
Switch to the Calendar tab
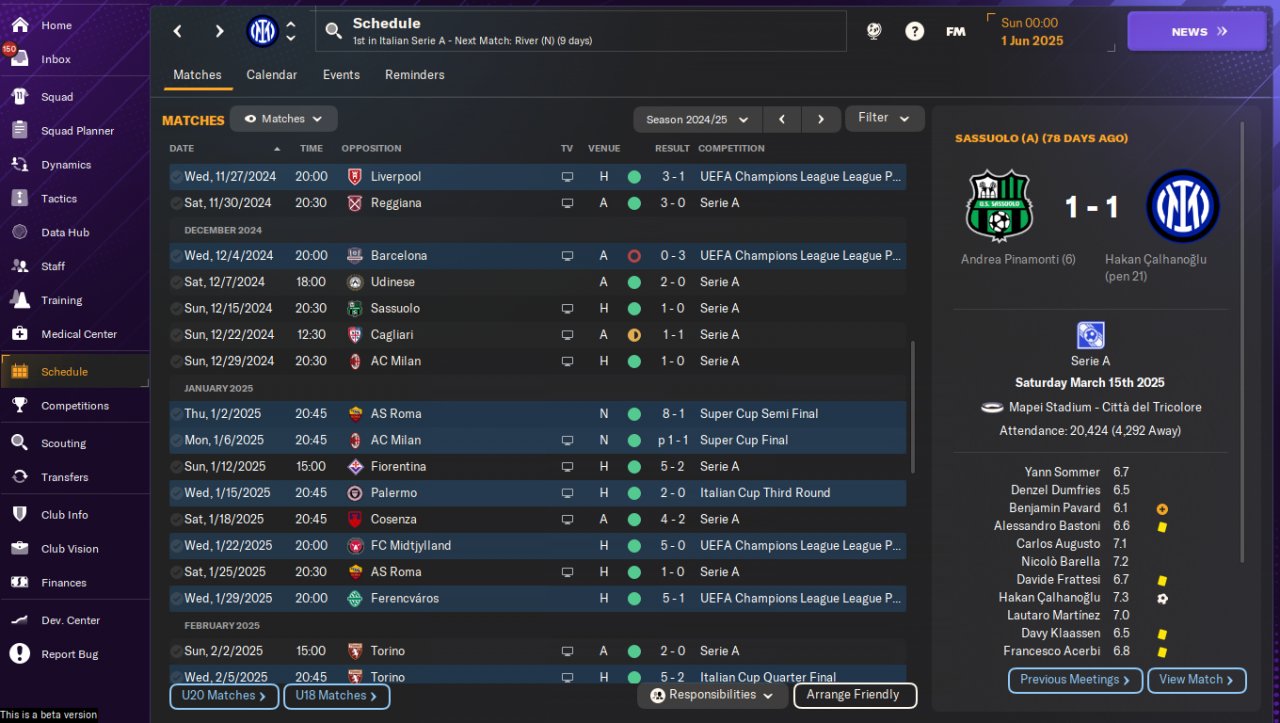click(x=271, y=75)
